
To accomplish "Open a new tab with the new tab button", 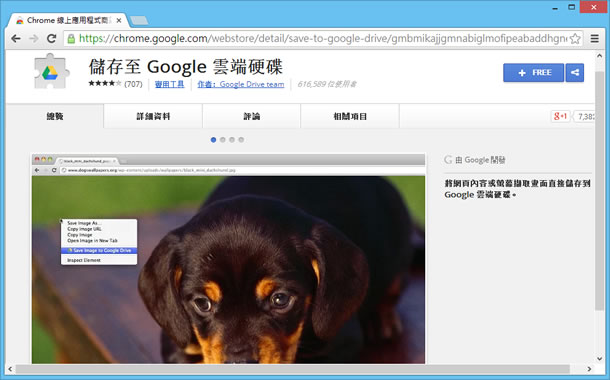I will click(x=139, y=20).
